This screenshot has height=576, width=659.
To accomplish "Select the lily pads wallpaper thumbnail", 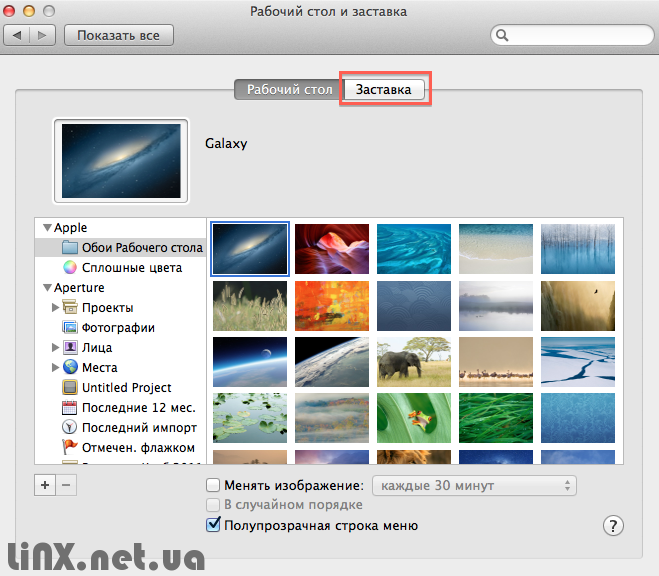I will (250, 418).
